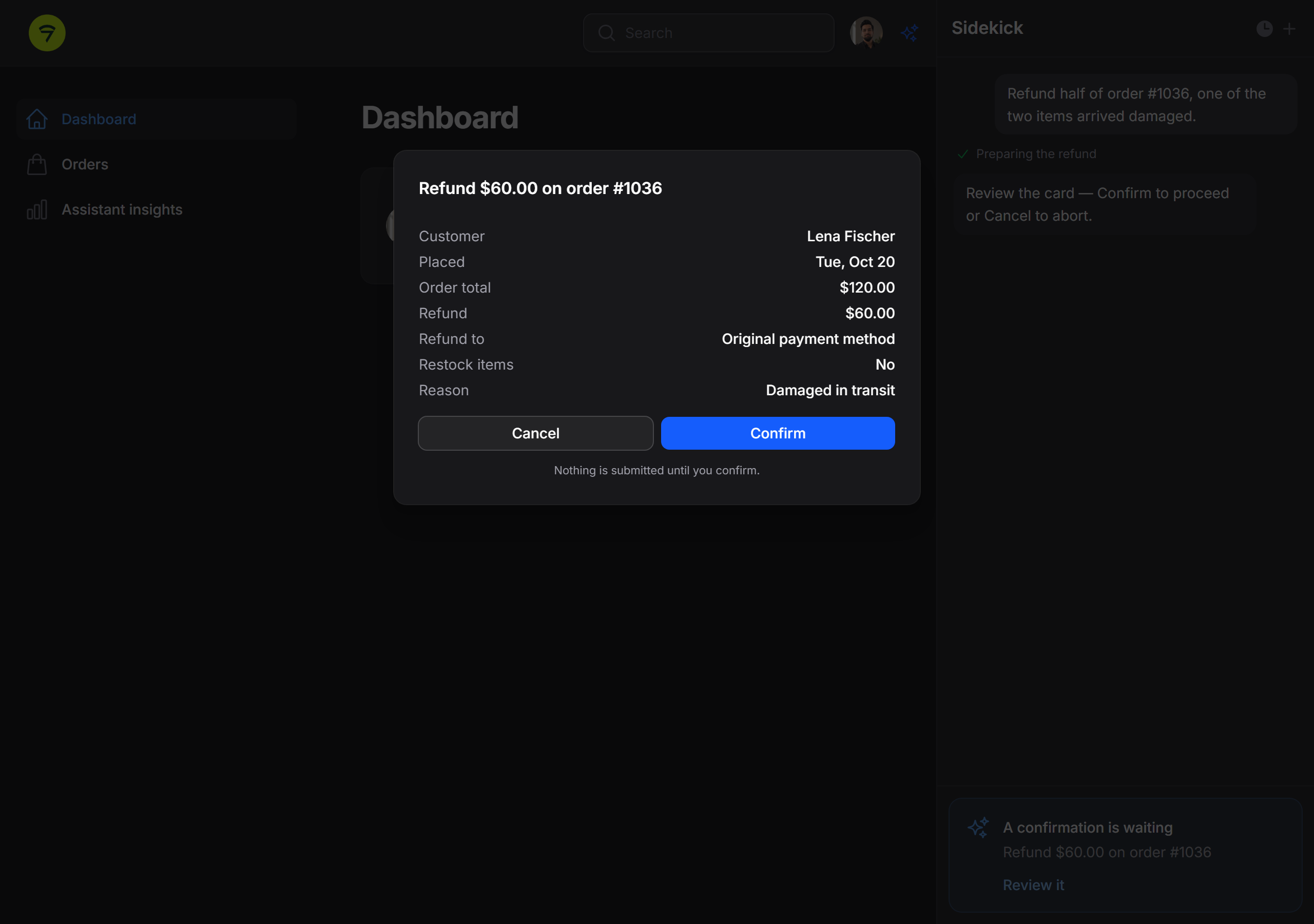
Task: Click the dialog title Refund $60.00 on order #1036
Action: point(540,188)
